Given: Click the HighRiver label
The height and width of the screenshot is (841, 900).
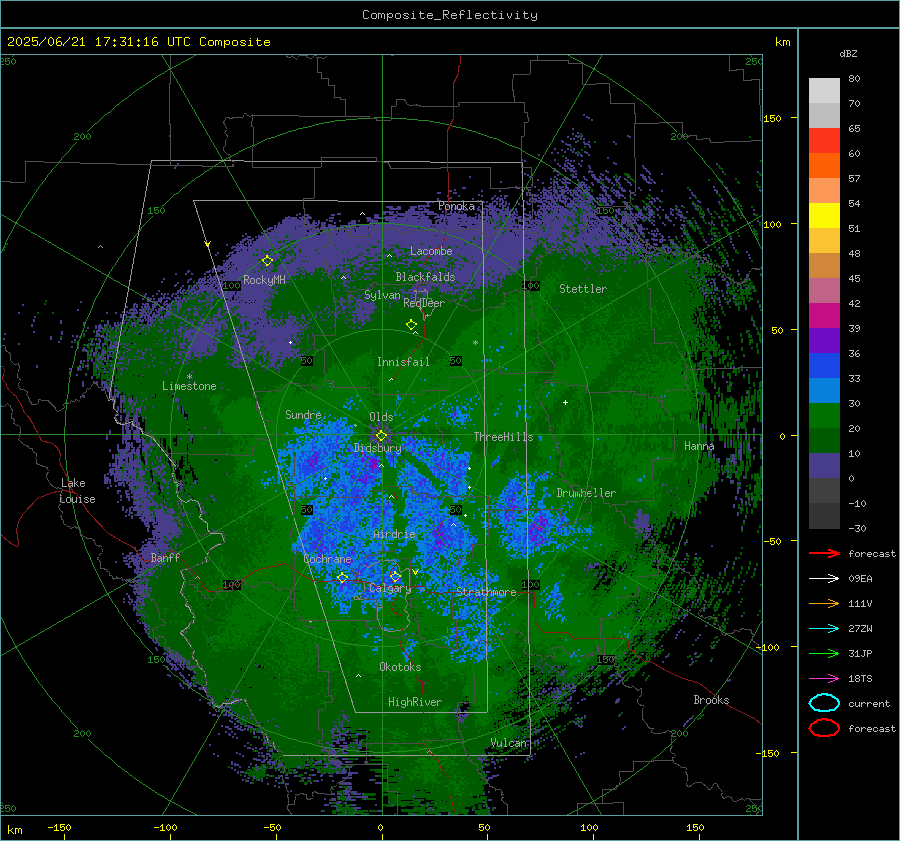Looking at the screenshot, I should click(414, 702).
